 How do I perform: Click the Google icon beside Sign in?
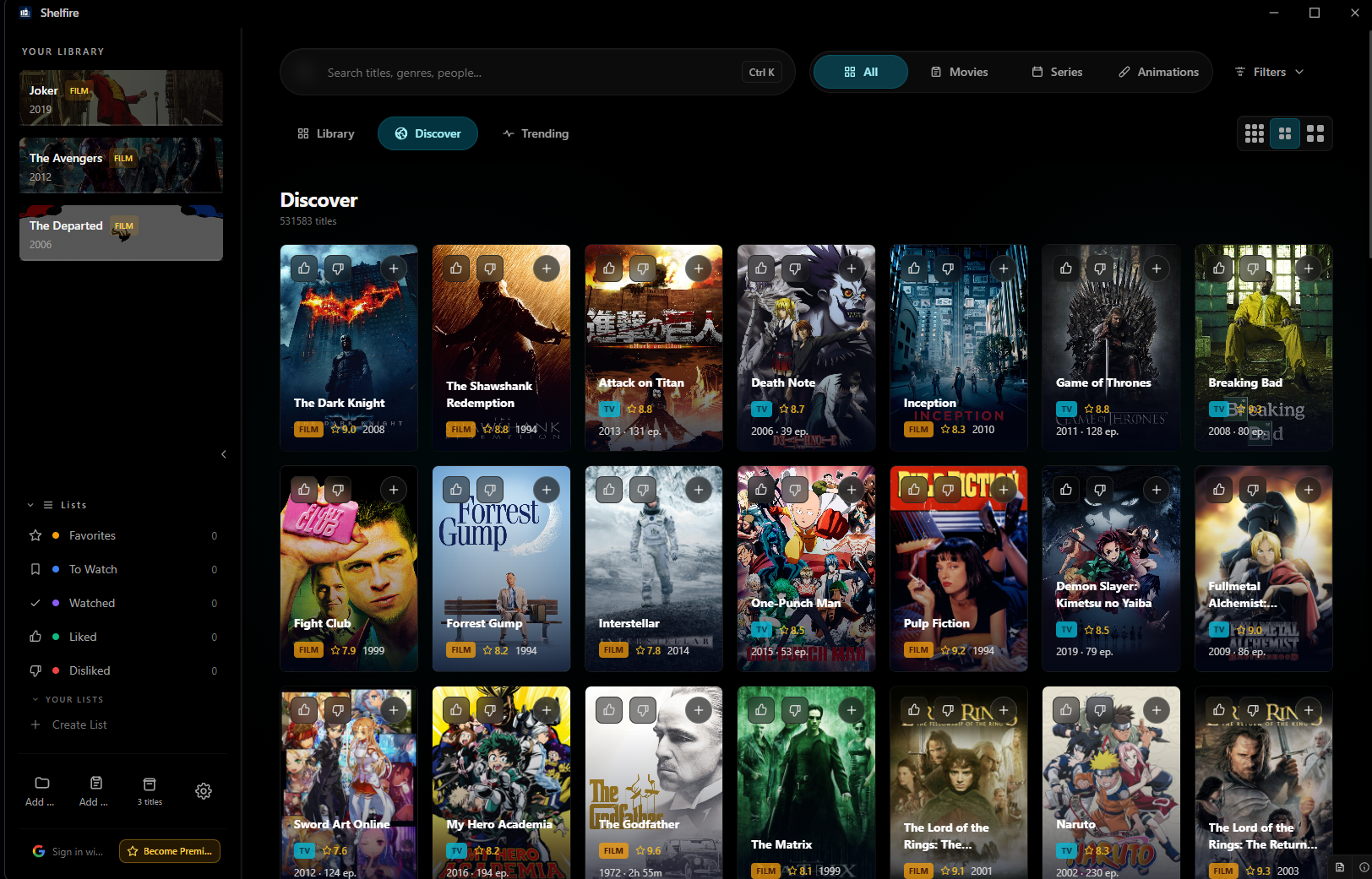pos(39,851)
